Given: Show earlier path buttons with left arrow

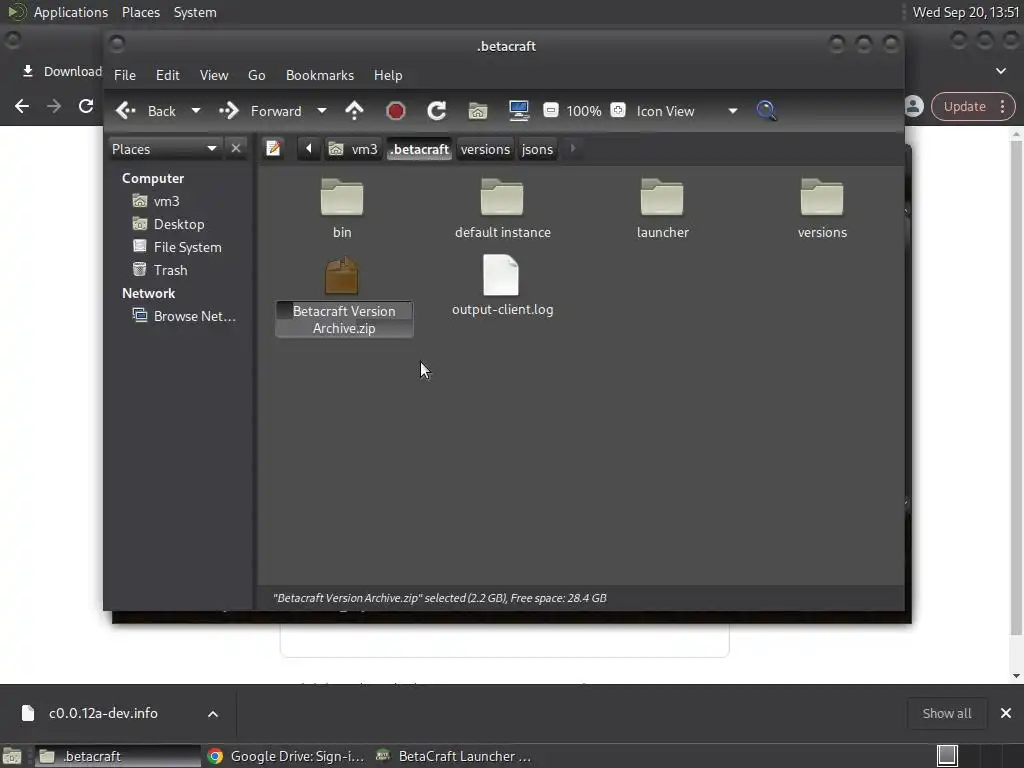Looking at the screenshot, I should [x=308, y=149].
